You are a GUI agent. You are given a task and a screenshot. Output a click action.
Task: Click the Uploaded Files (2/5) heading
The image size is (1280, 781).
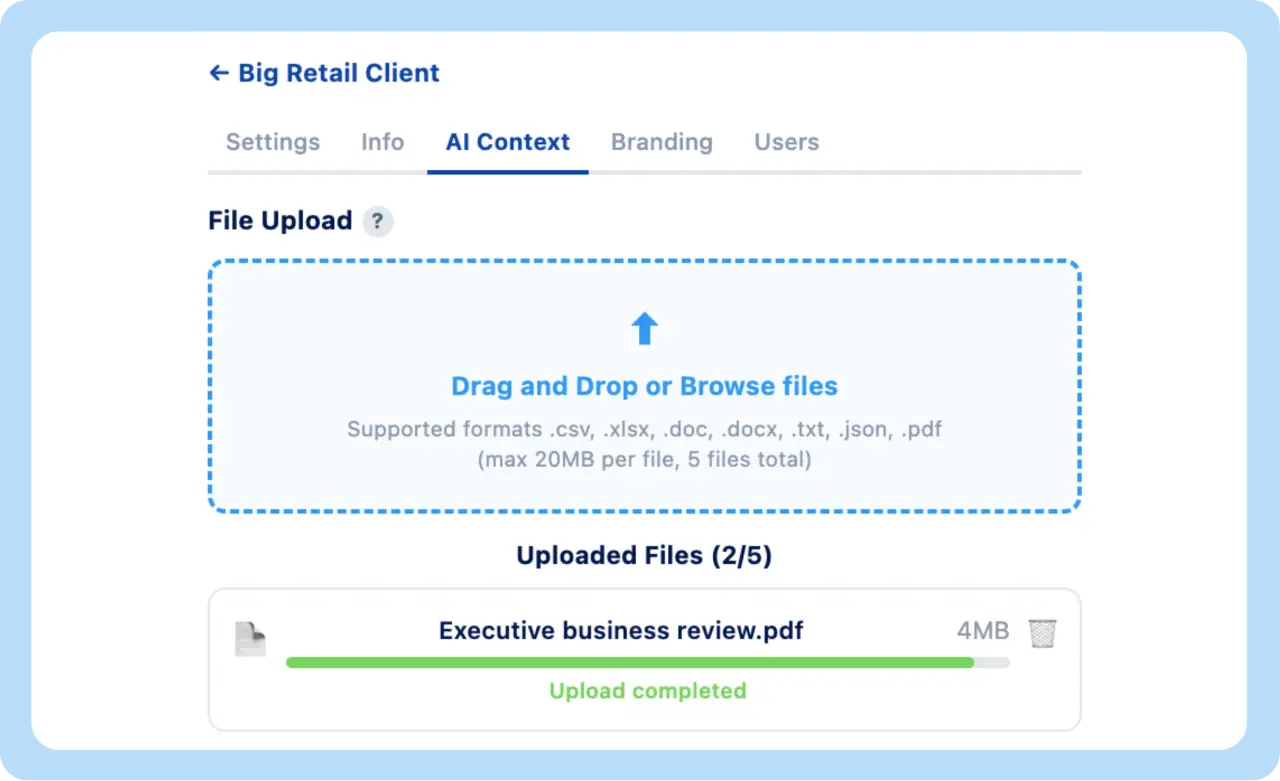tap(645, 556)
